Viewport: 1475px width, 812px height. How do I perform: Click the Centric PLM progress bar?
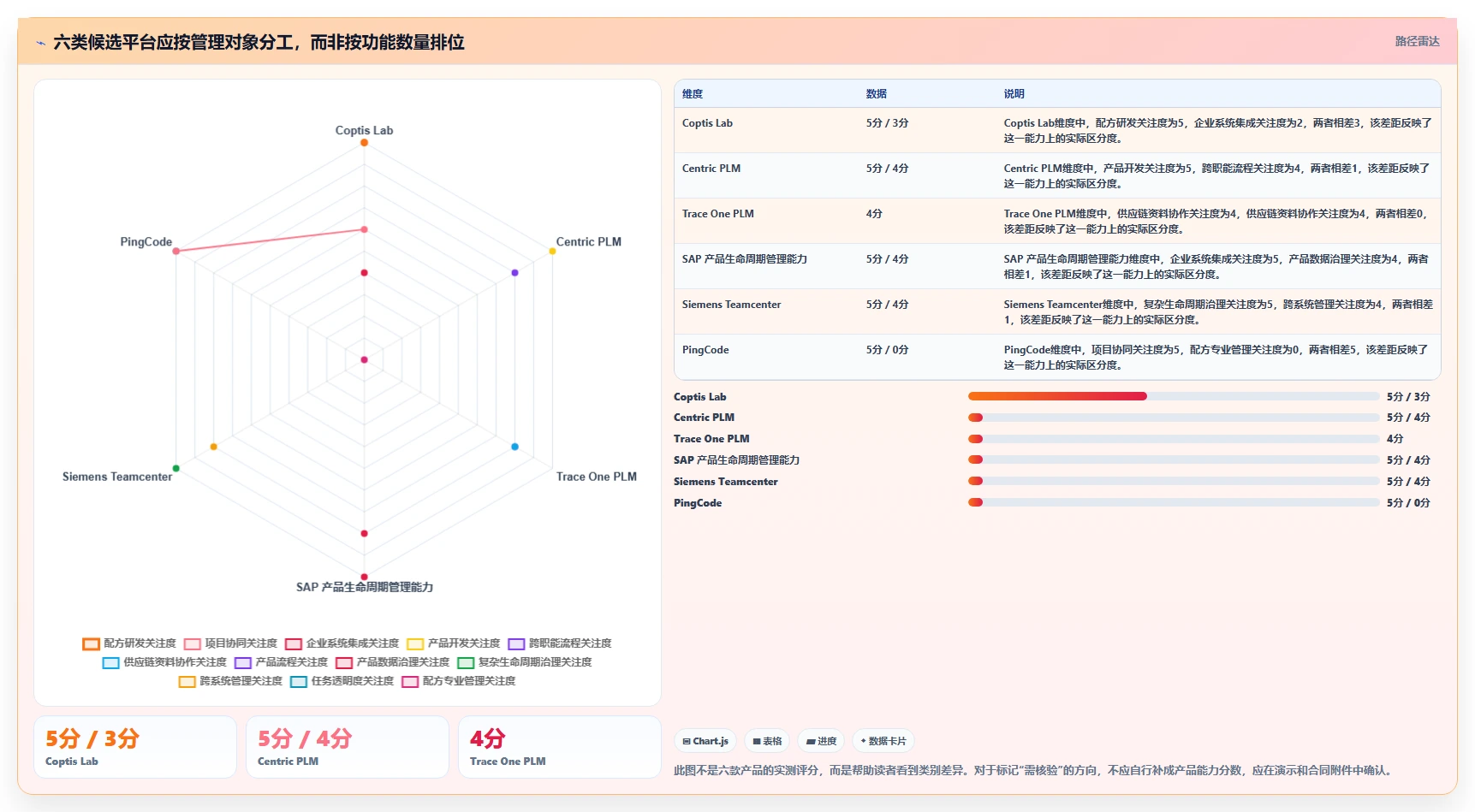(1174, 418)
